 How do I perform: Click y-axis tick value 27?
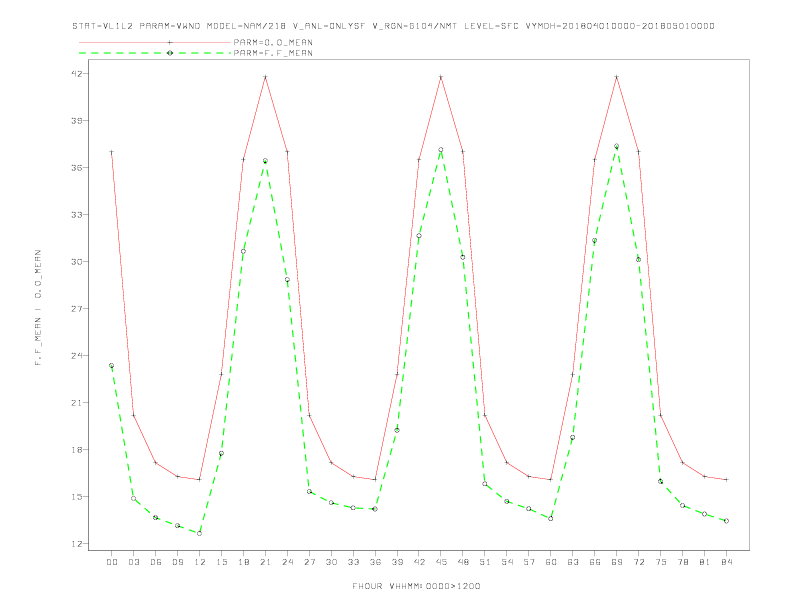click(x=77, y=309)
